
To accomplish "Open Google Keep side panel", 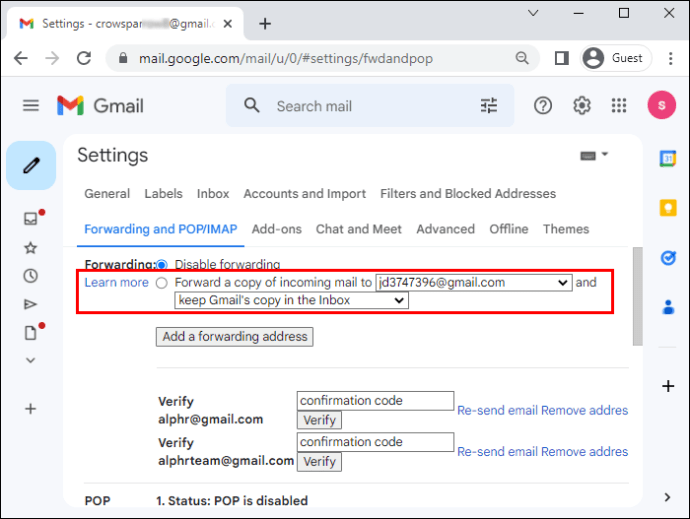I will click(668, 207).
